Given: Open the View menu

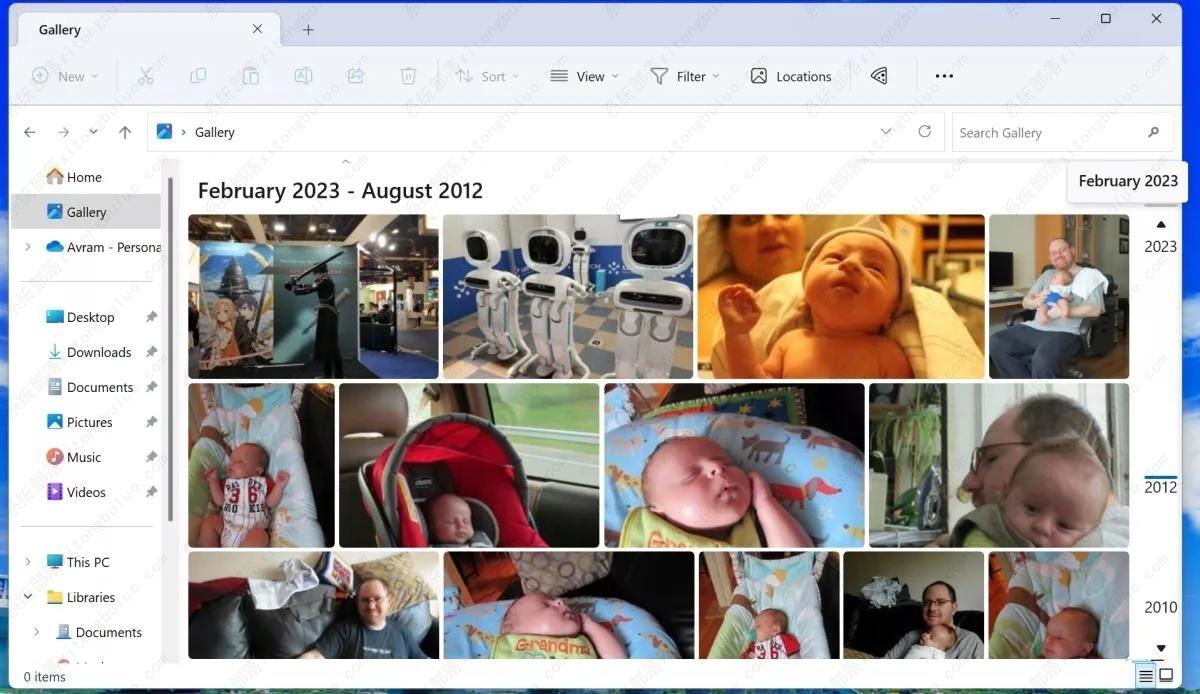Looking at the screenshot, I should [x=584, y=76].
